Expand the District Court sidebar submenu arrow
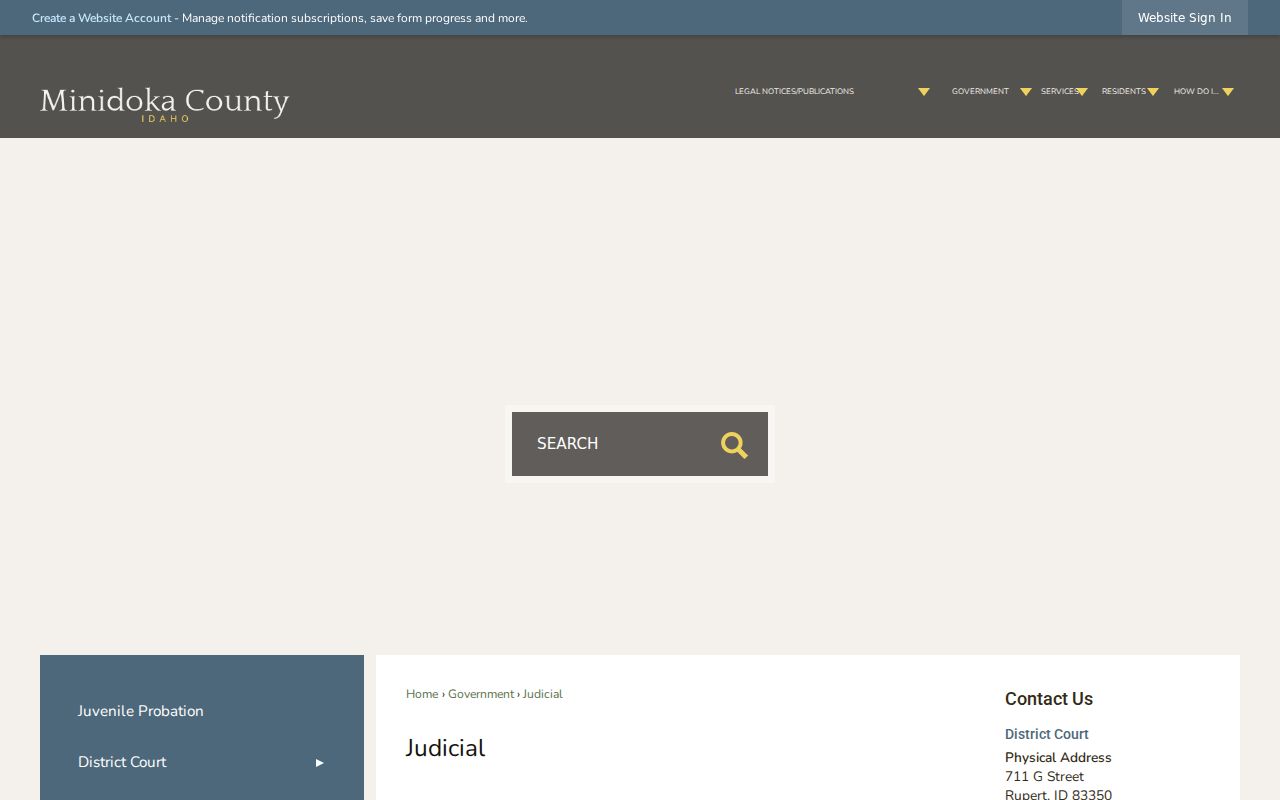The height and width of the screenshot is (800, 1280). [x=320, y=763]
